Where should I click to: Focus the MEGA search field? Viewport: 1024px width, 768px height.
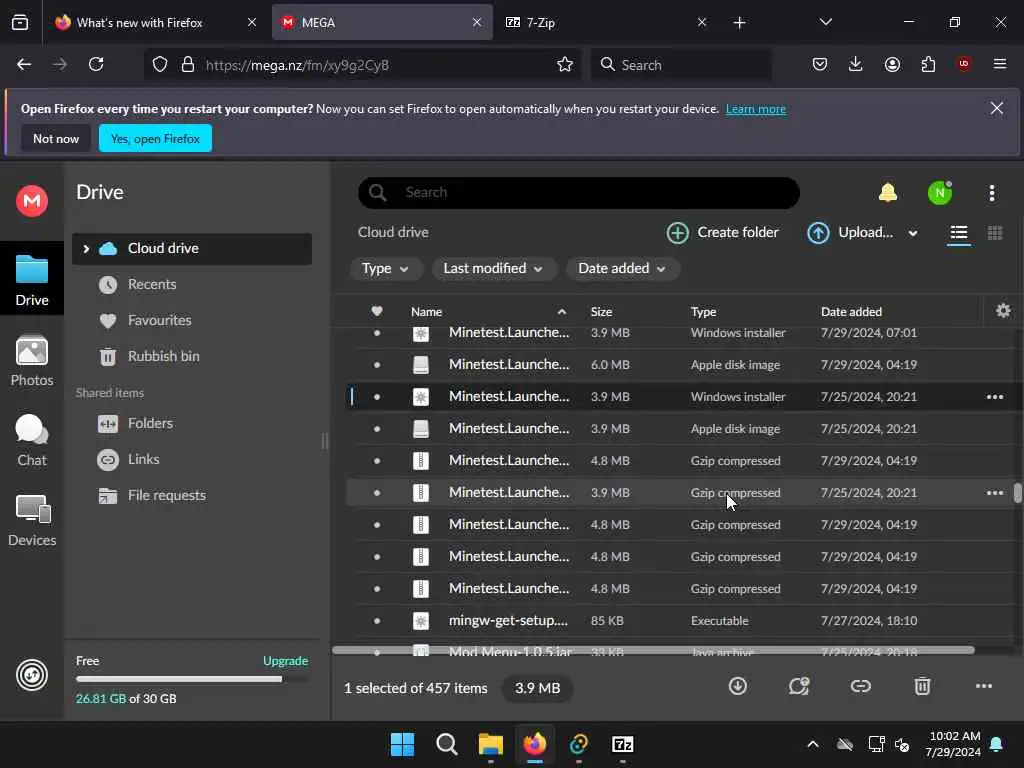579,193
